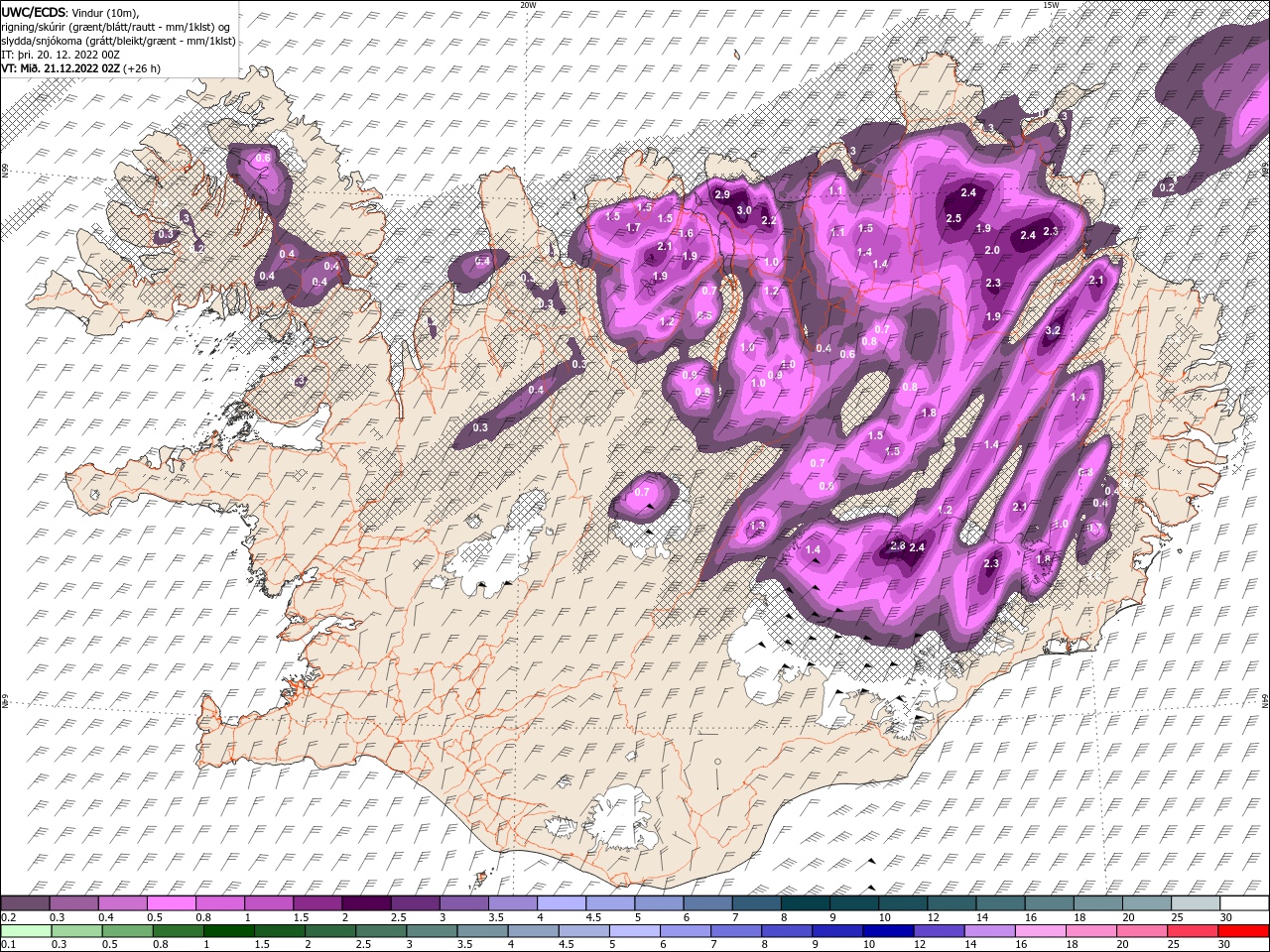The image size is (1270, 952).
Task: Click the '(+26 h)' forecast offset text
Action: [x=143, y=68]
